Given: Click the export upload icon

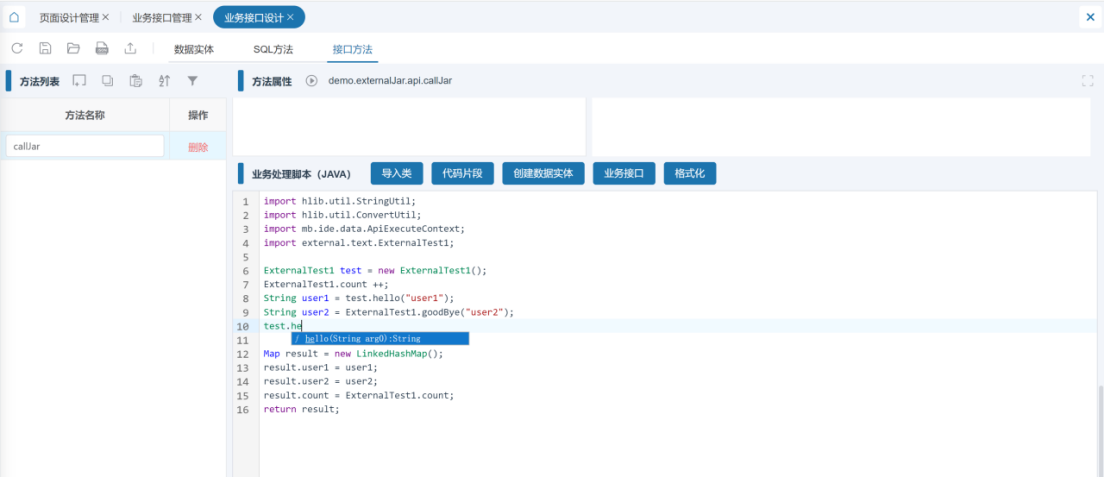Looking at the screenshot, I should pos(130,48).
